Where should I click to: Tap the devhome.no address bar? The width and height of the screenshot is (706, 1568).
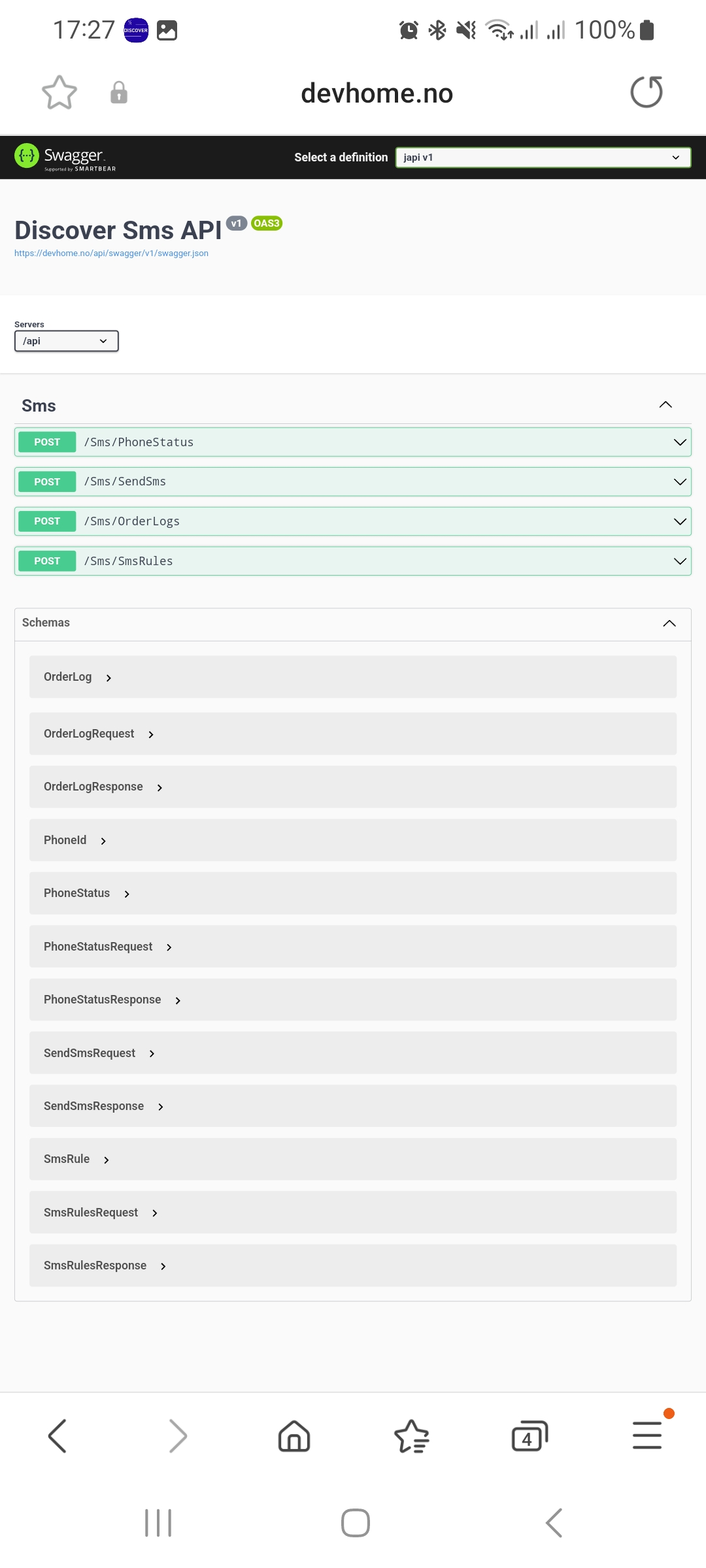coord(377,93)
